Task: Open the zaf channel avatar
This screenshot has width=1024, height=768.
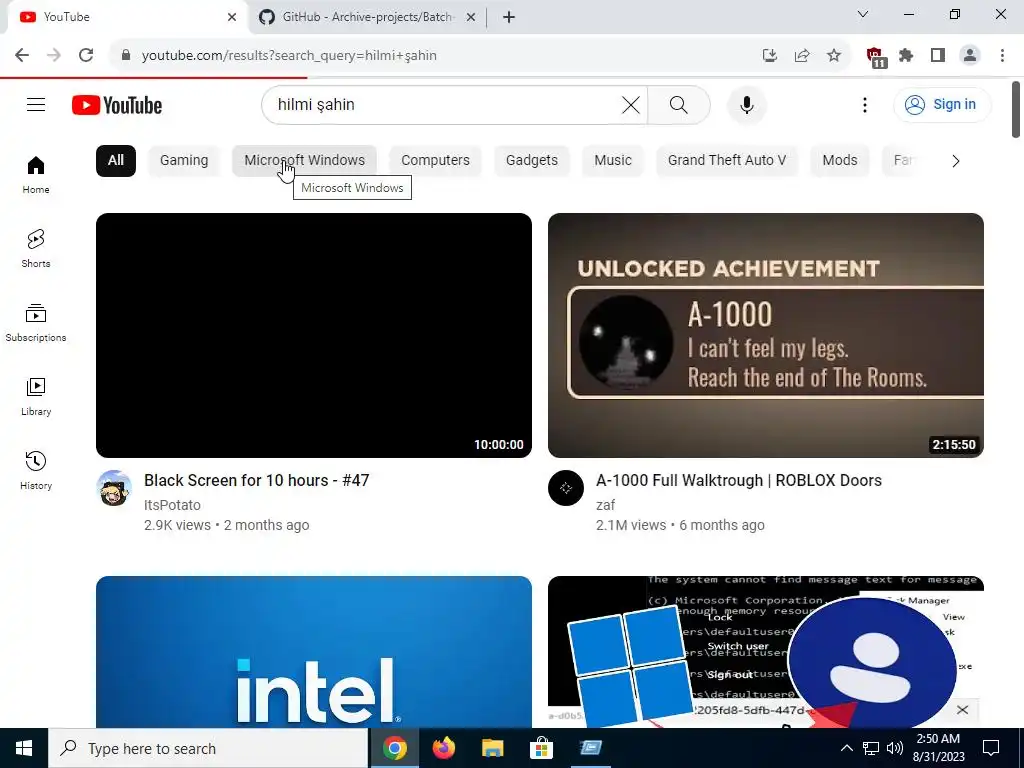Action: tap(566, 488)
